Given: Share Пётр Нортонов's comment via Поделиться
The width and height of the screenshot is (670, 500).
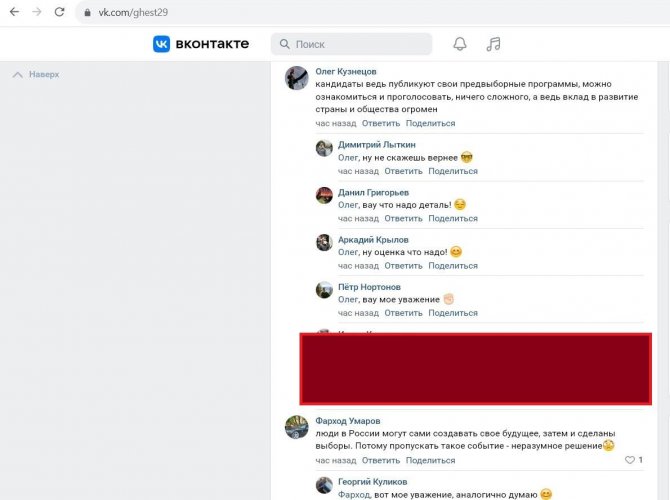Looking at the screenshot, I should 452,313.
